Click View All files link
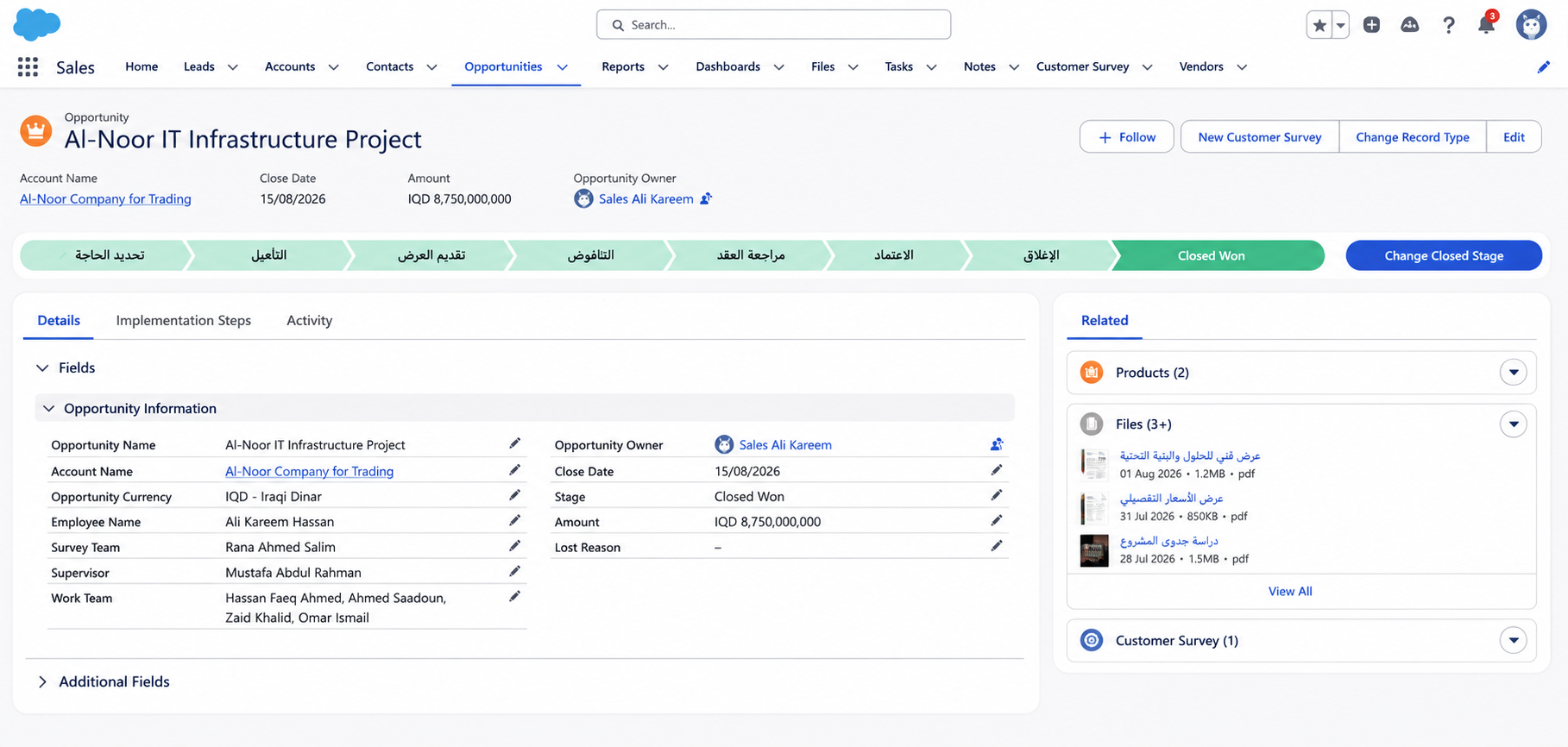The image size is (1568, 747). (x=1290, y=591)
